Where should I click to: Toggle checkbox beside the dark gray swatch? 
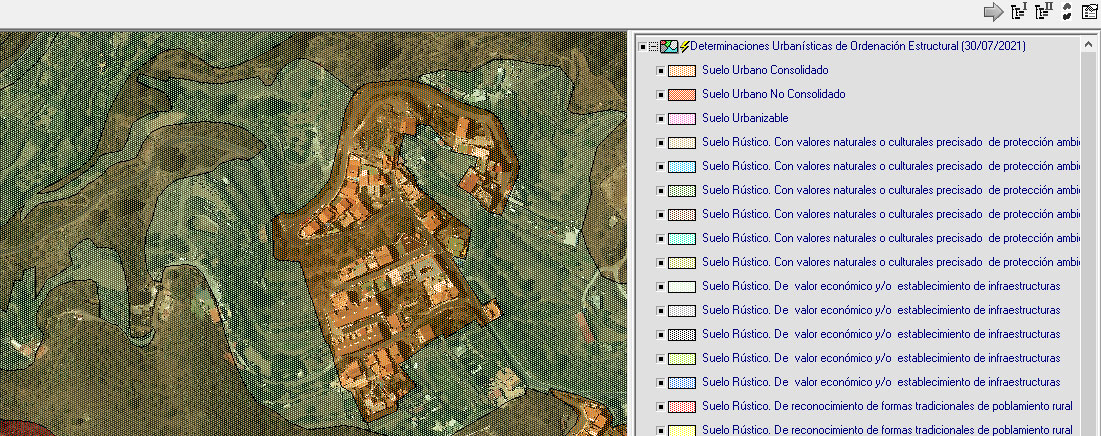(x=660, y=335)
